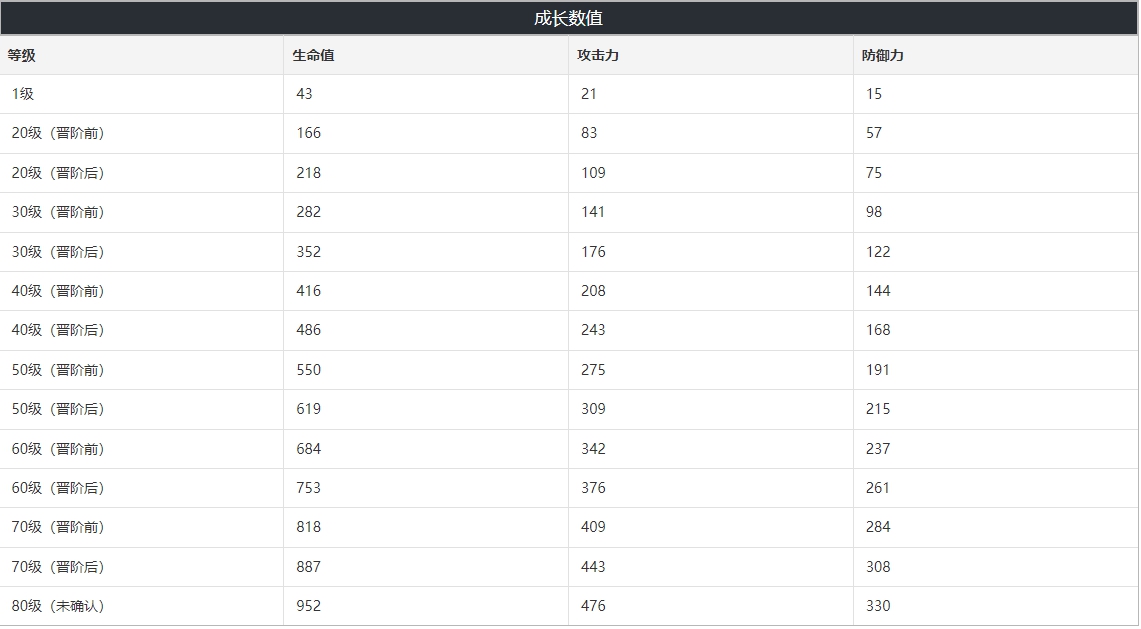
Task: Click attack value 476 cell
Action: [x=711, y=606]
